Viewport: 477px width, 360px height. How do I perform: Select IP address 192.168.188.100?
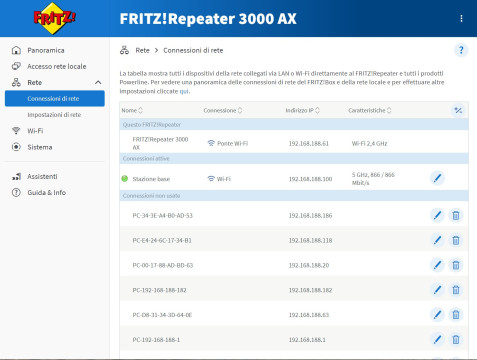(310, 179)
